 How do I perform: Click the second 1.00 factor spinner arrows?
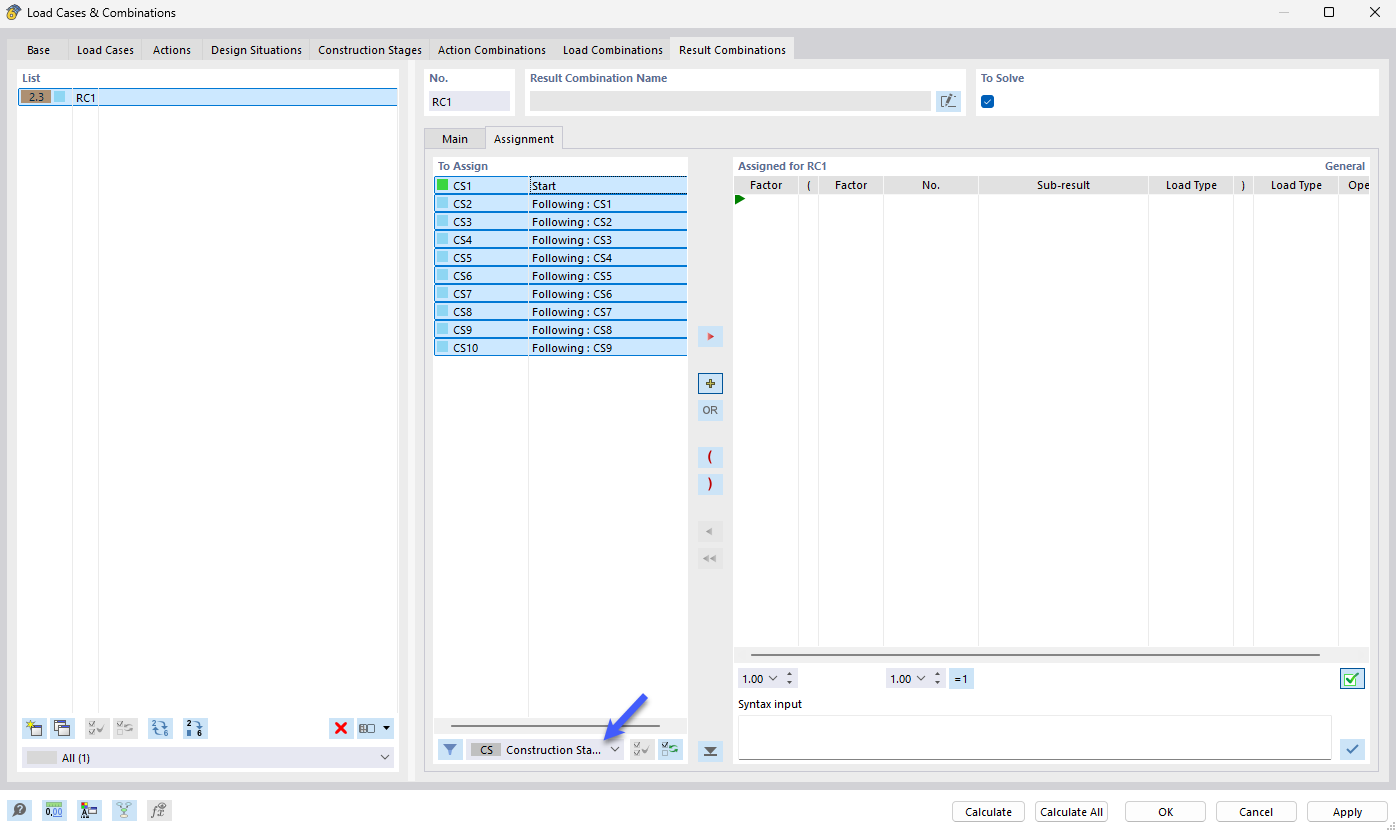click(x=938, y=679)
